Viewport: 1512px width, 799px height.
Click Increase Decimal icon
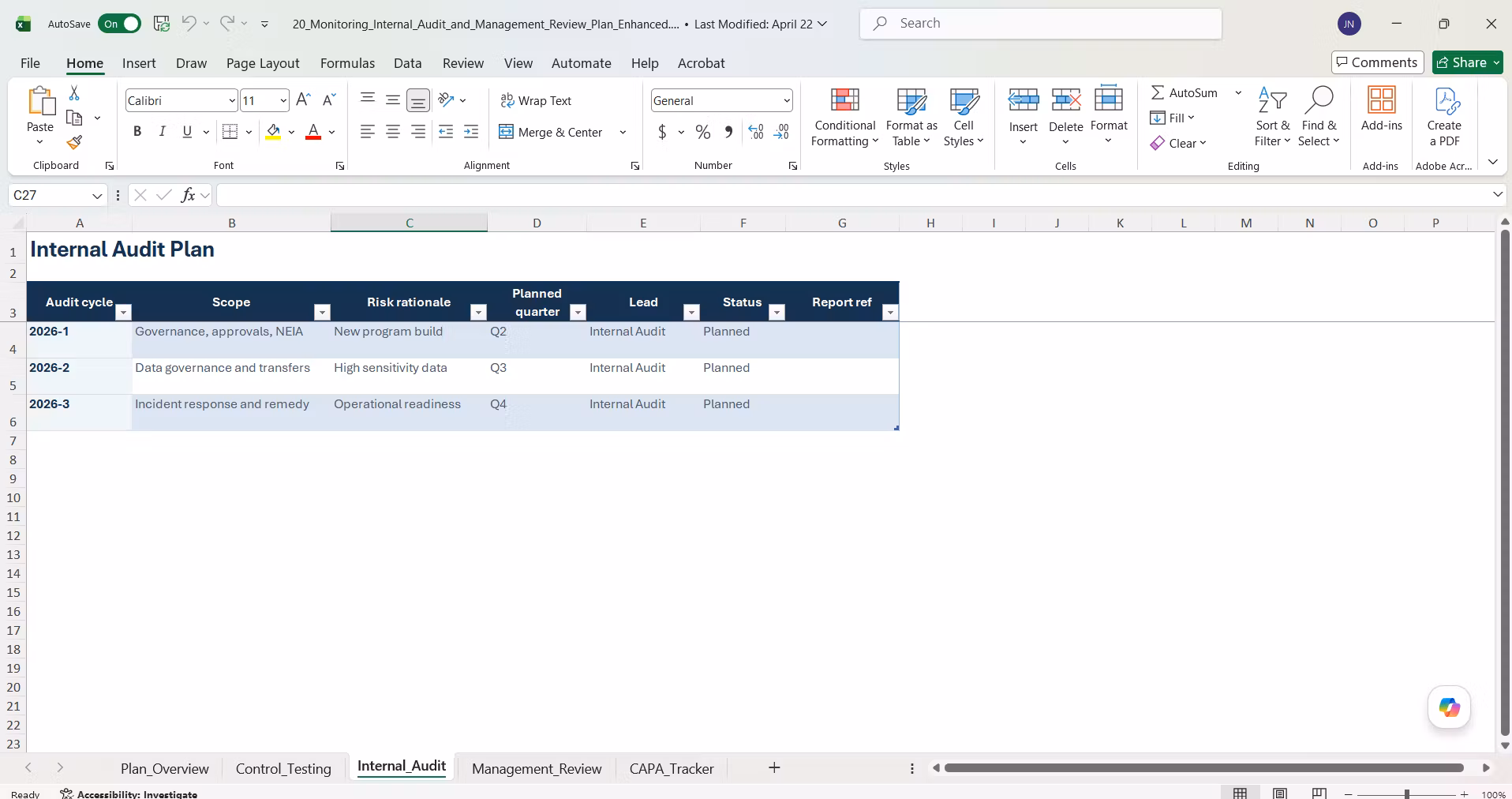click(756, 132)
